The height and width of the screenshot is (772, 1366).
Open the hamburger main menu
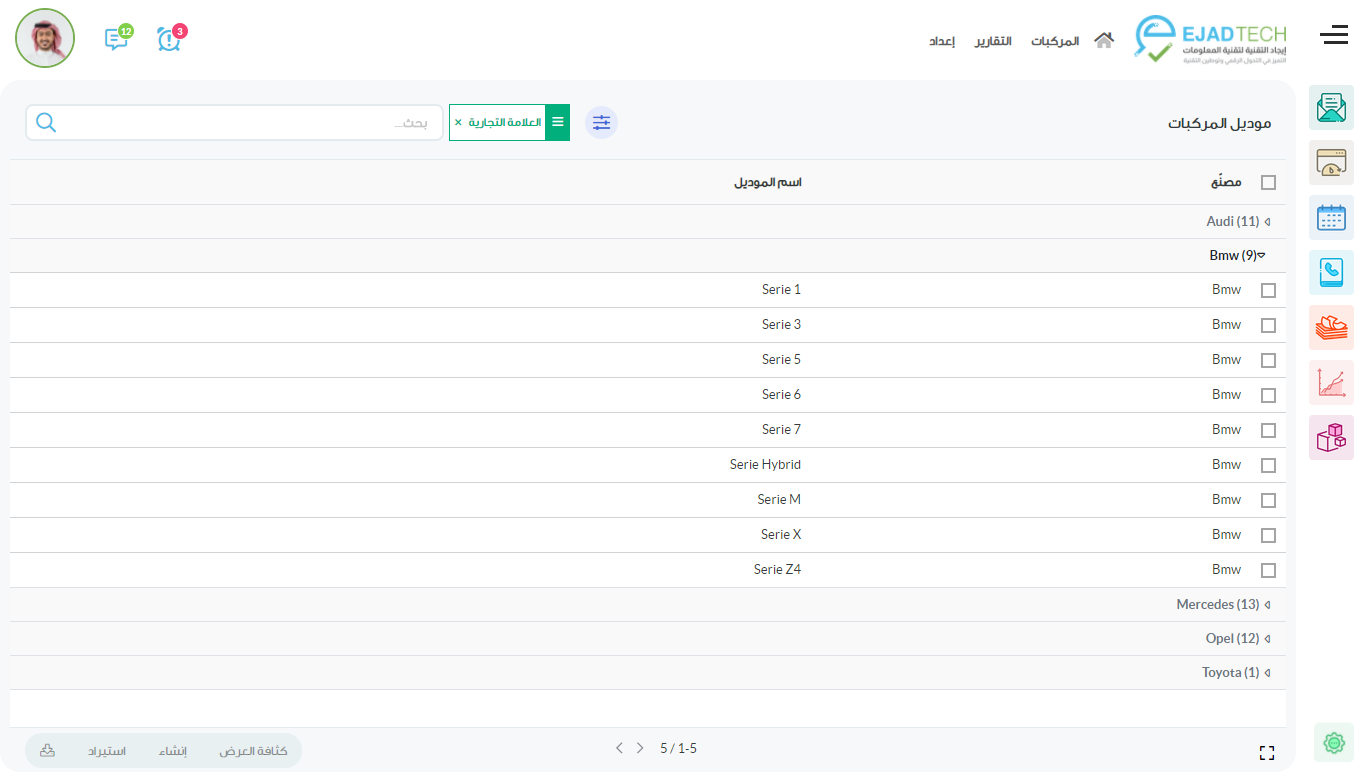pyautogui.click(x=1333, y=36)
